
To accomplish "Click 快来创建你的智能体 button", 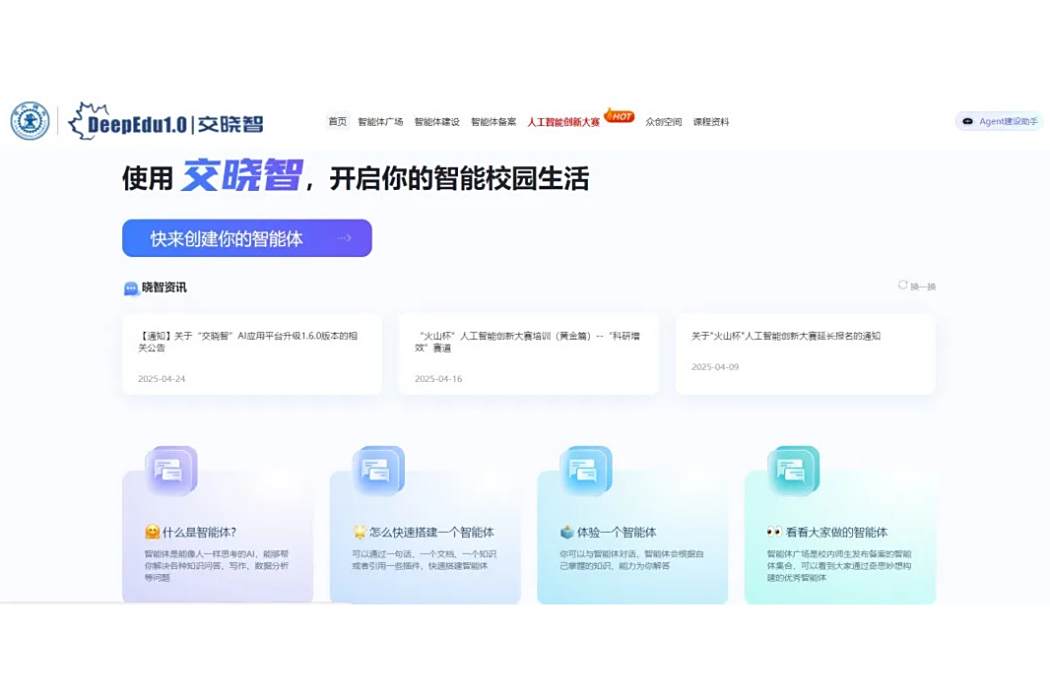I will 247,238.
